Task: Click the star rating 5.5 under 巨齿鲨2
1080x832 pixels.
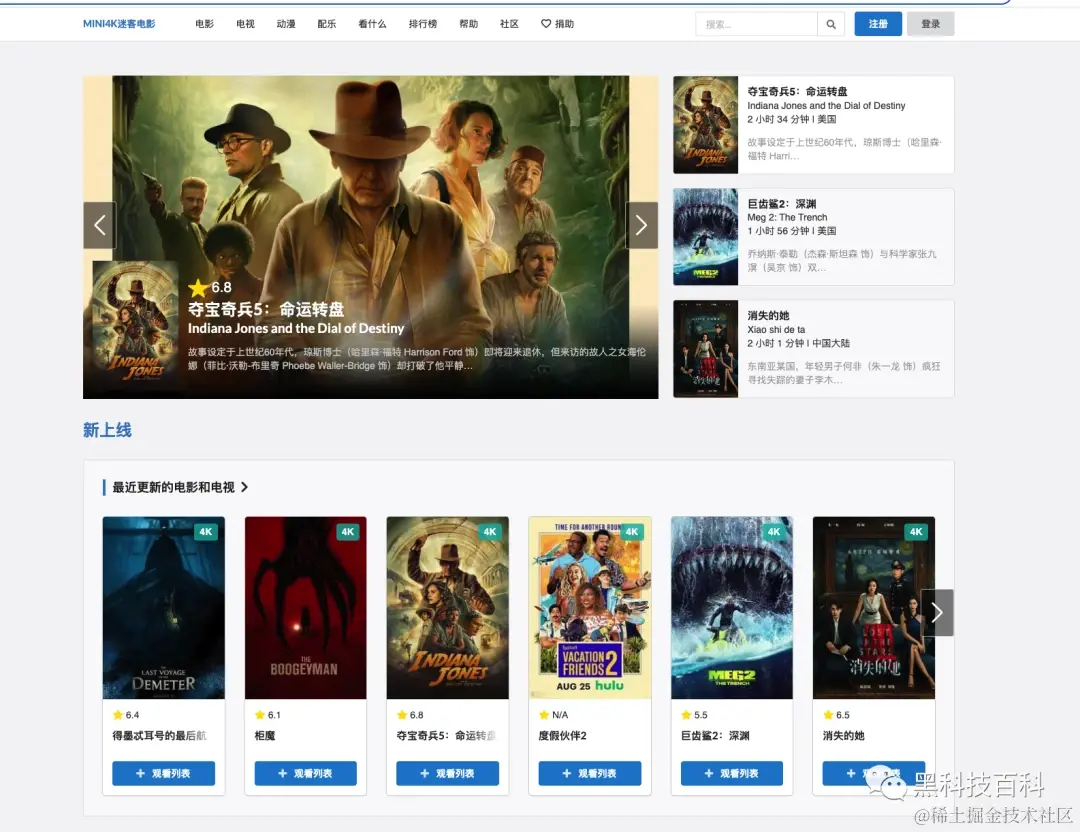Action: (x=694, y=715)
